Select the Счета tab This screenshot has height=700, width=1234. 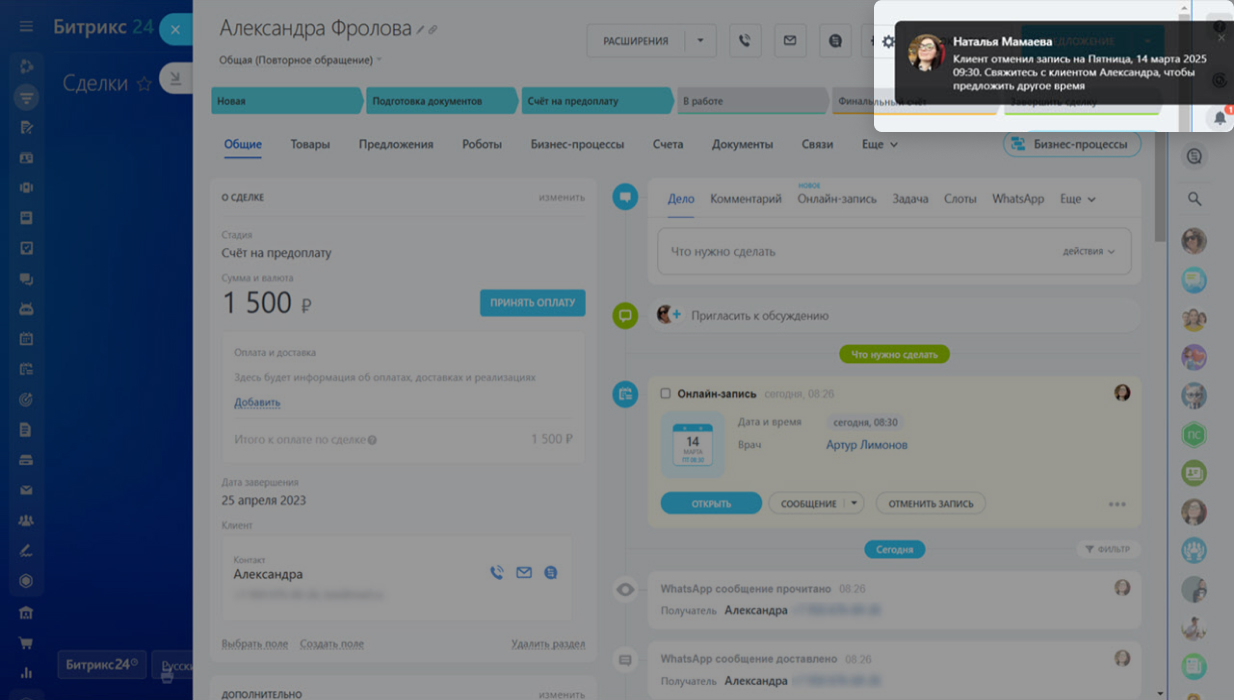click(x=668, y=144)
